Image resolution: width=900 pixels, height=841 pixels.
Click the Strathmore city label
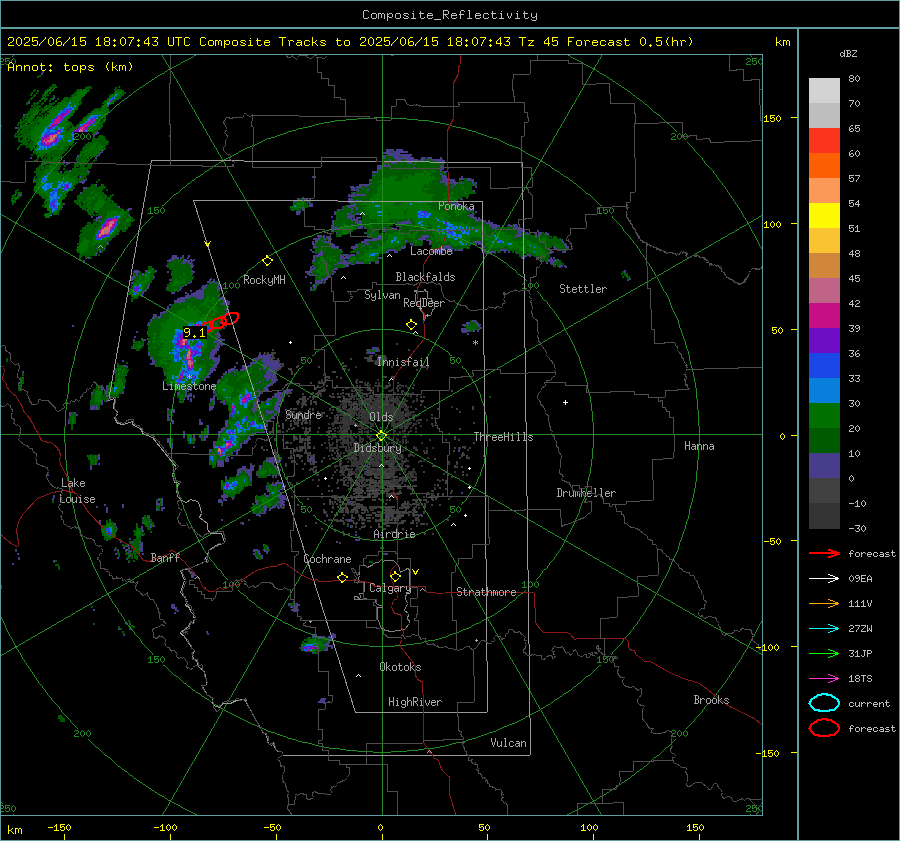pos(486,592)
